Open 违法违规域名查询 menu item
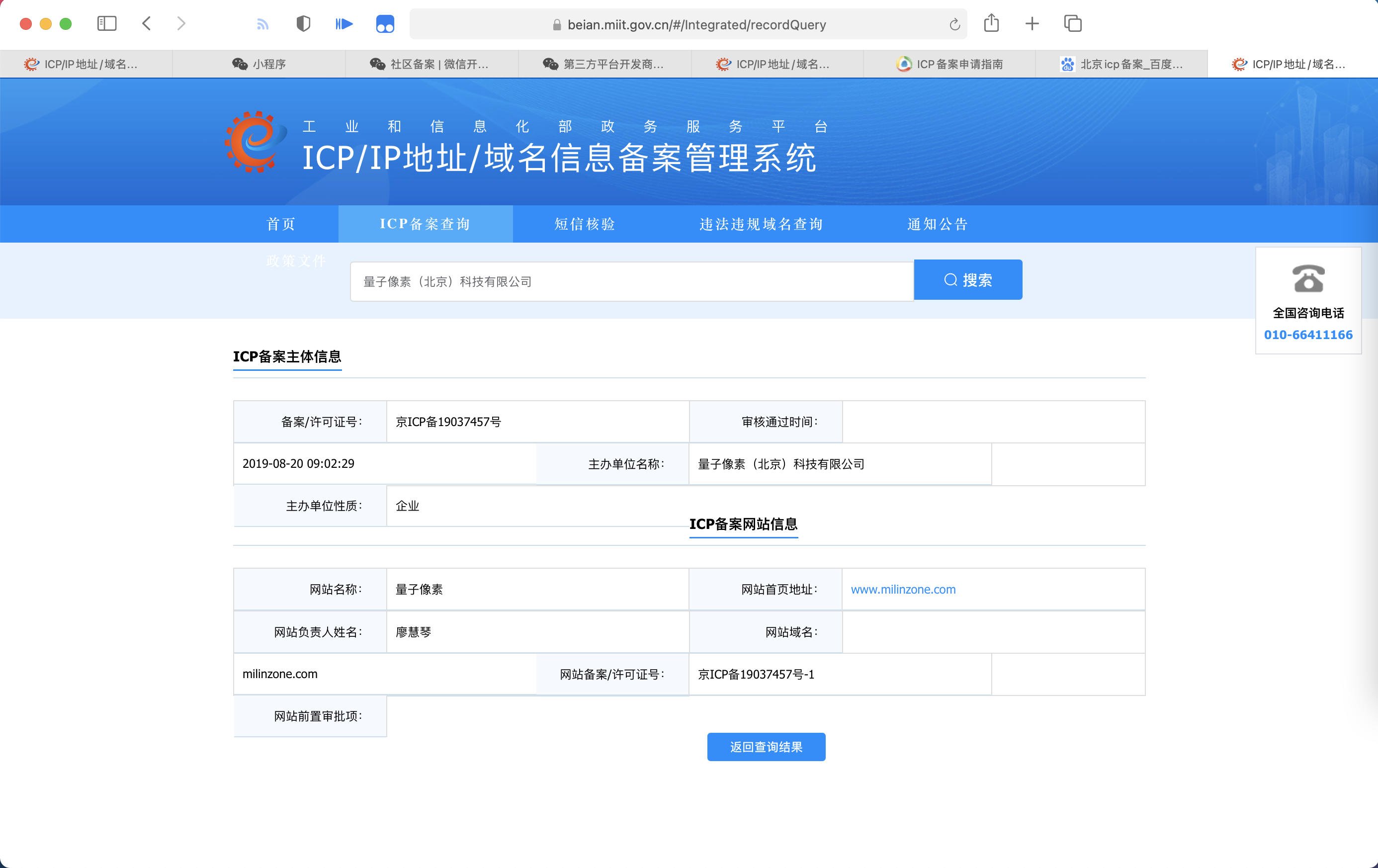This screenshot has height=868, width=1378. pos(761,224)
